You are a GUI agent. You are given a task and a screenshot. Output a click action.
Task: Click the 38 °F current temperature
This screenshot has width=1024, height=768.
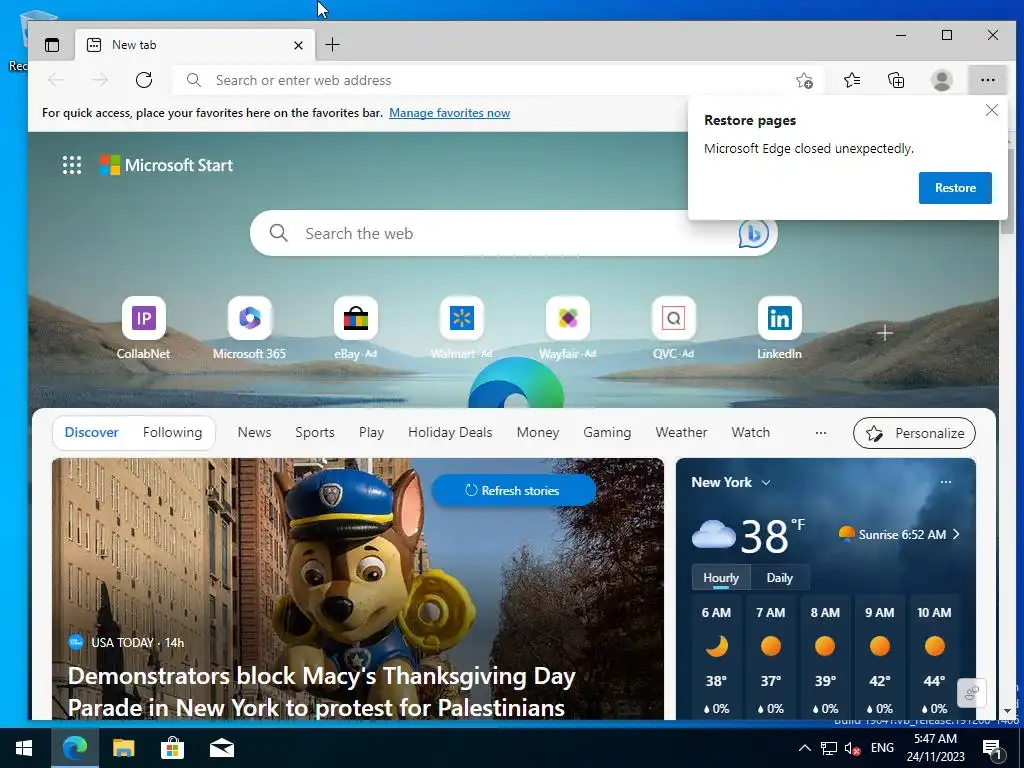click(x=773, y=536)
